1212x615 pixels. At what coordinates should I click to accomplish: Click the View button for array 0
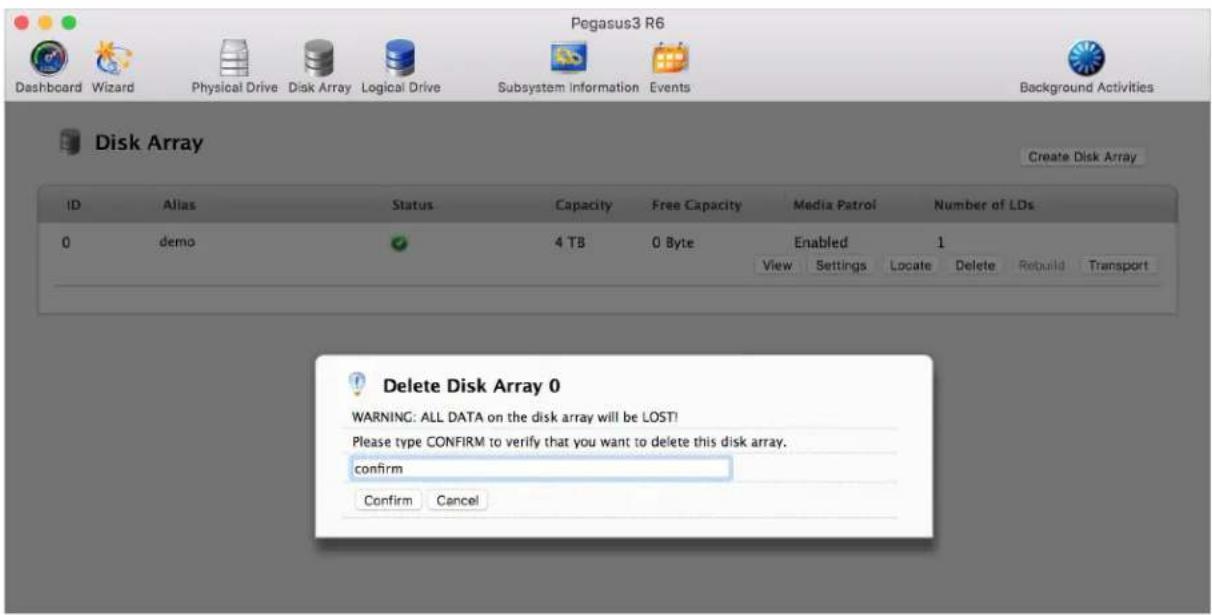pos(776,266)
